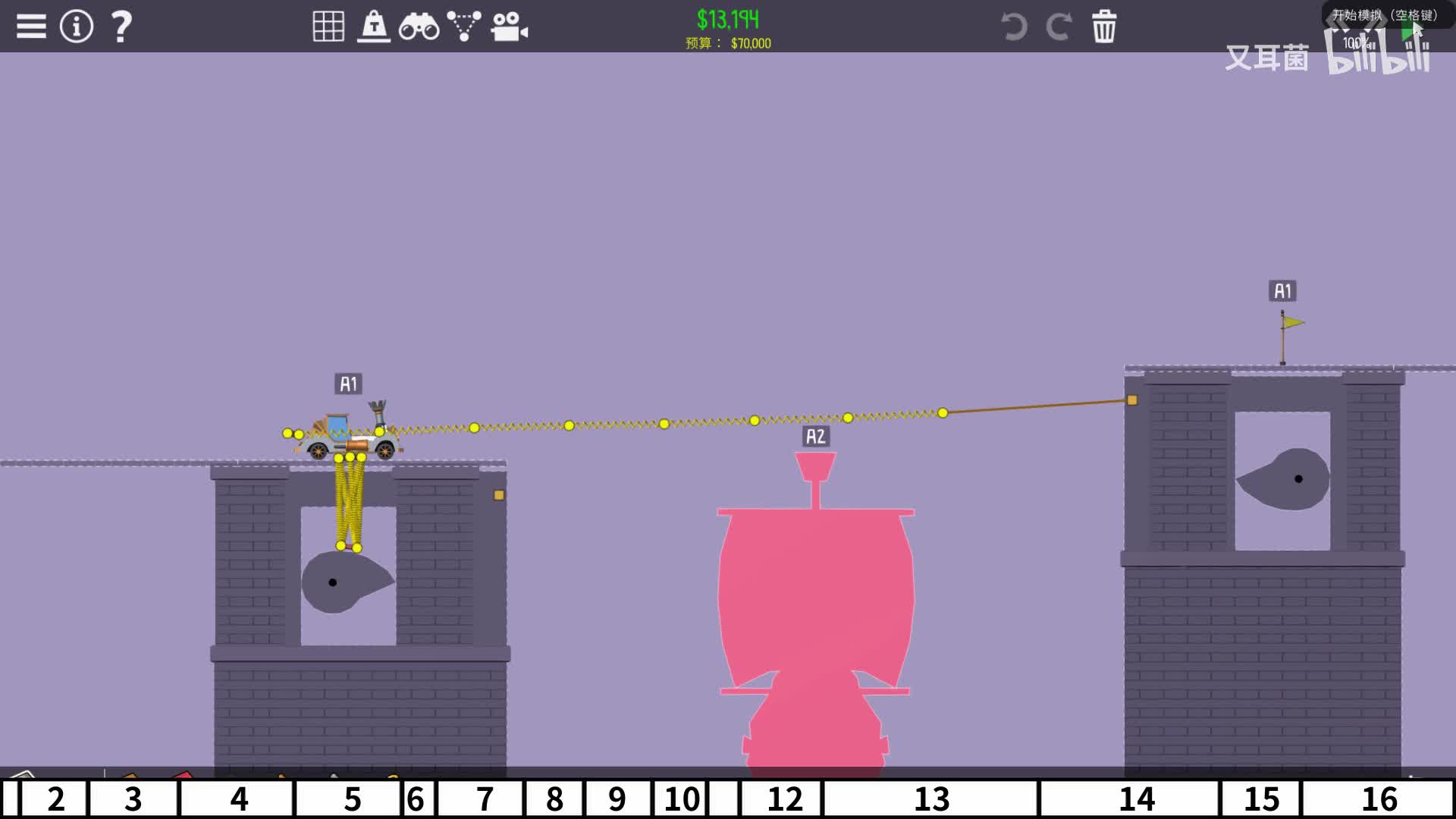Select the binoculars view icon
The image size is (1456, 819).
click(x=419, y=27)
